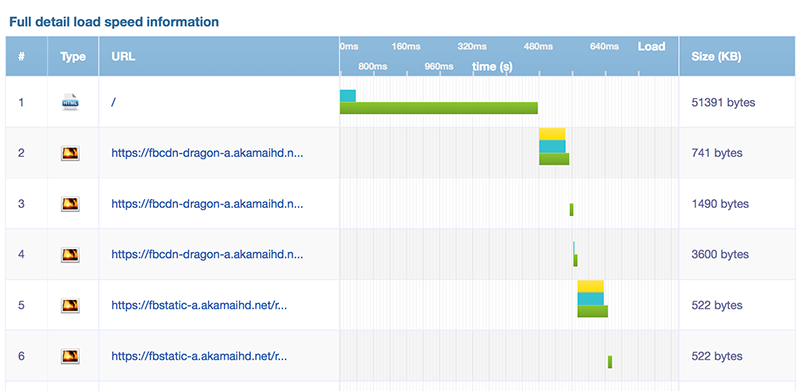
Task: Click the cyan timing bar in row 5
Action: click(x=590, y=299)
